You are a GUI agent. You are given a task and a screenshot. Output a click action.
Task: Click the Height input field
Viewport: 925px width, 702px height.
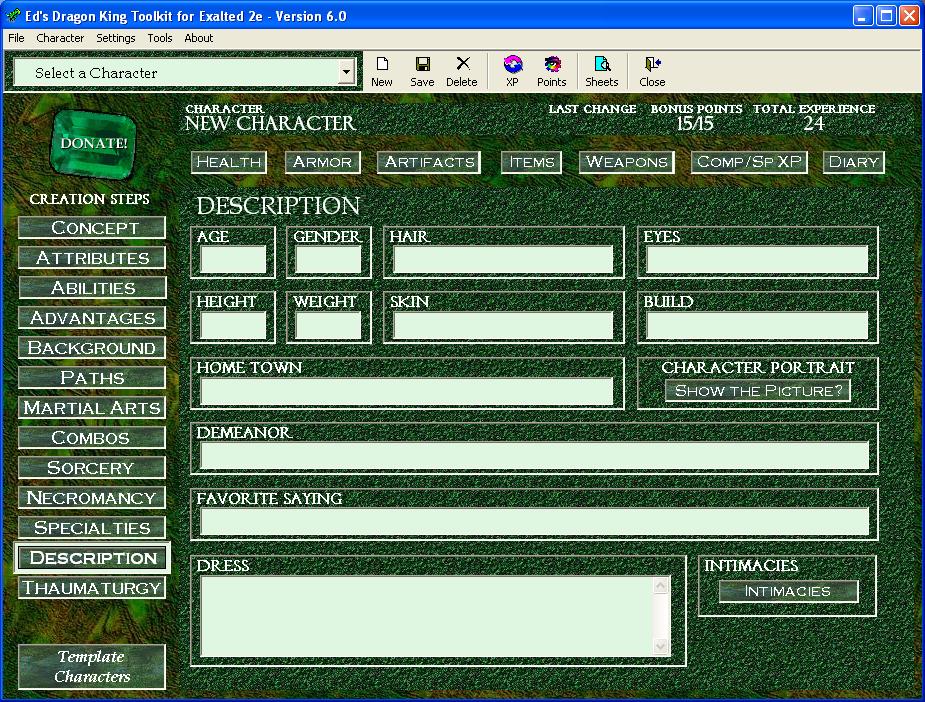[233, 325]
